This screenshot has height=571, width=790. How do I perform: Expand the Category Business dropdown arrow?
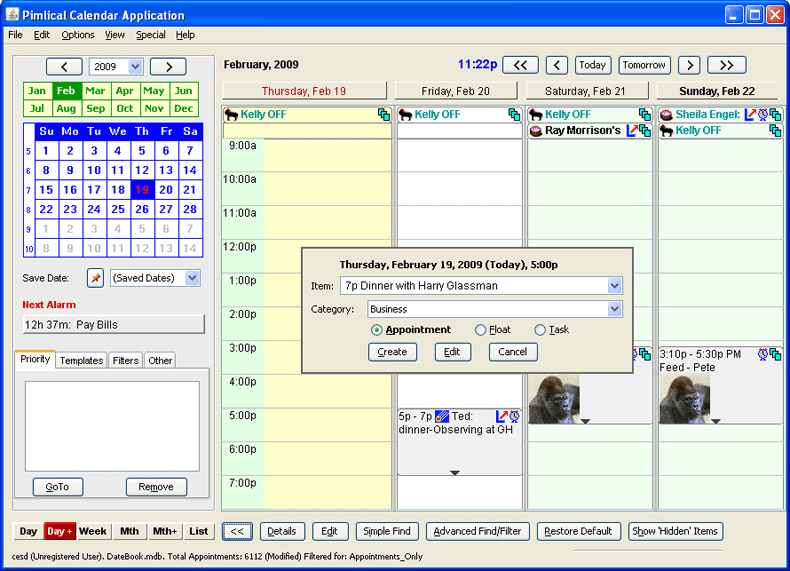point(614,309)
